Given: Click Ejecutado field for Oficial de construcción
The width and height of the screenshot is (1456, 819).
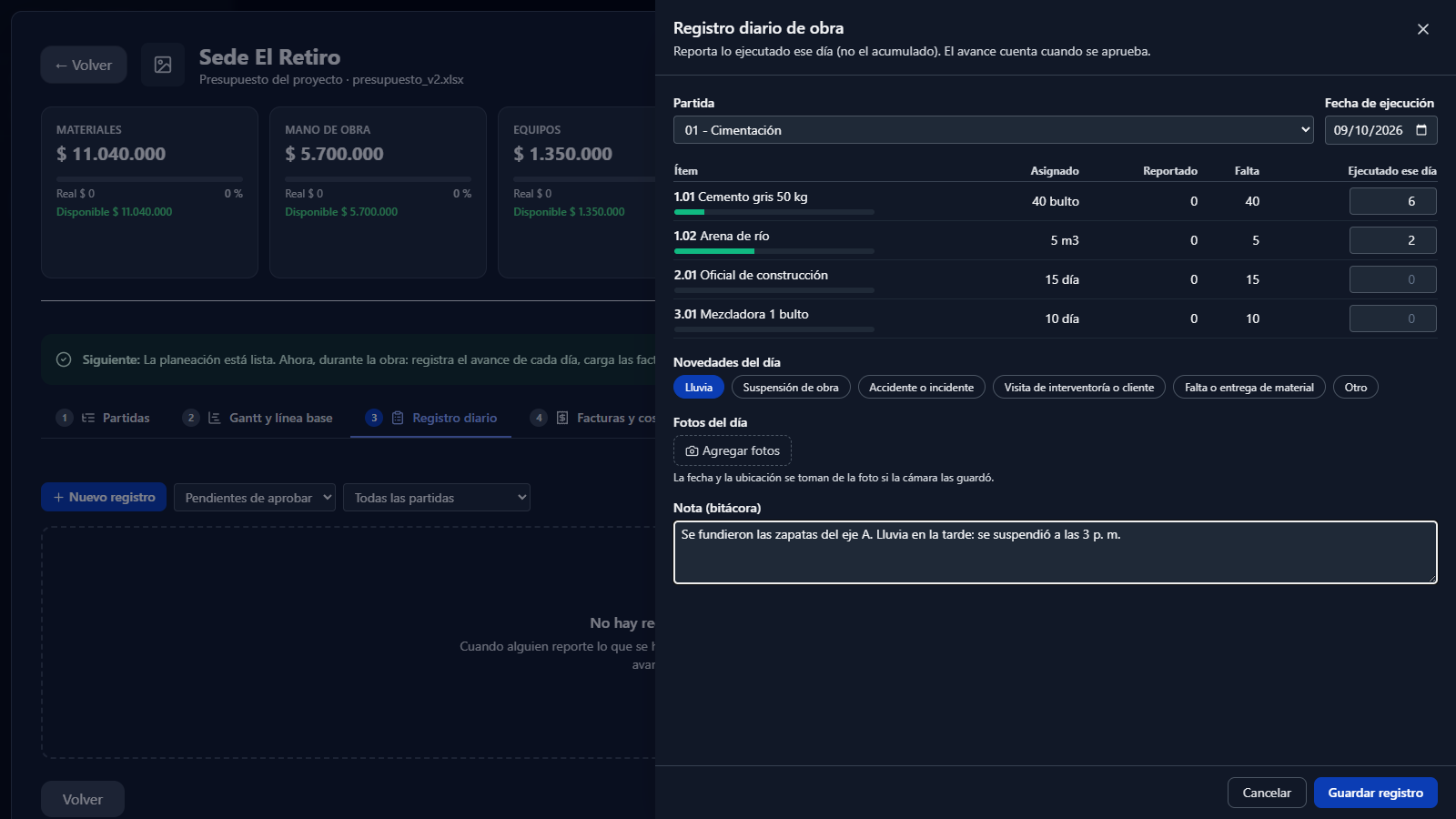Looking at the screenshot, I should pos(1393,279).
